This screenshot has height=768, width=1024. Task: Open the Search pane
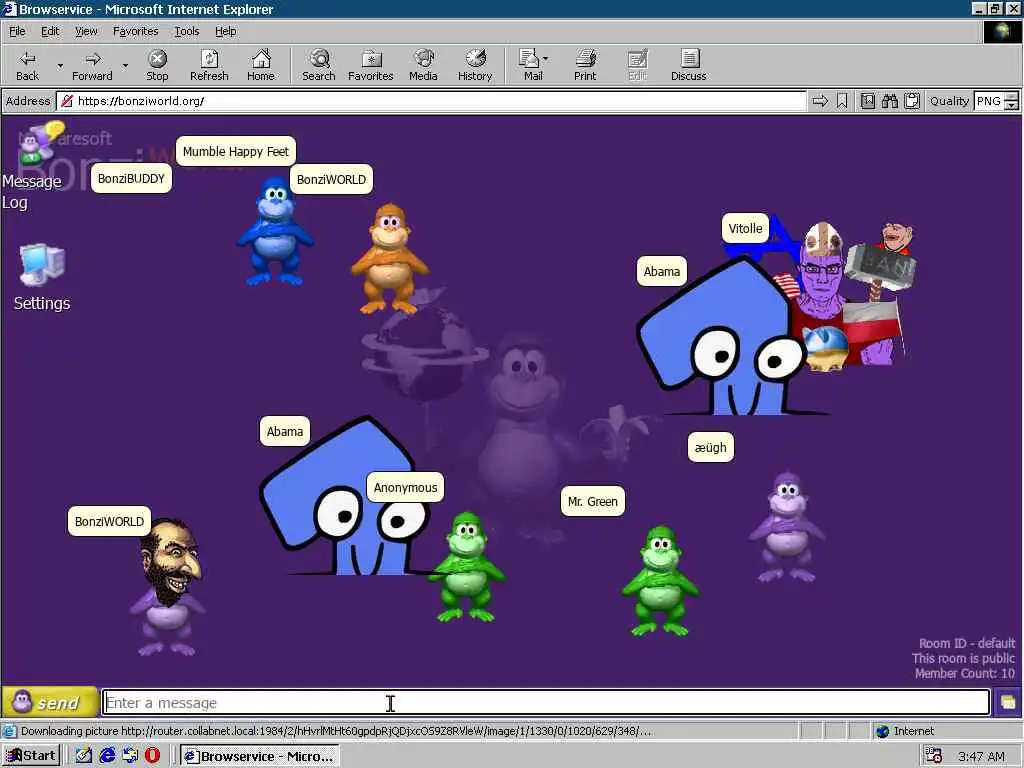coord(319,65)
